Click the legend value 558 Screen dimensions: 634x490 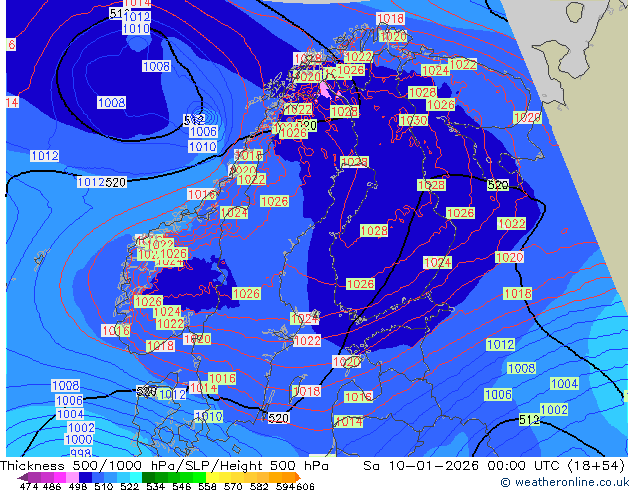click(x=207, y=486)
